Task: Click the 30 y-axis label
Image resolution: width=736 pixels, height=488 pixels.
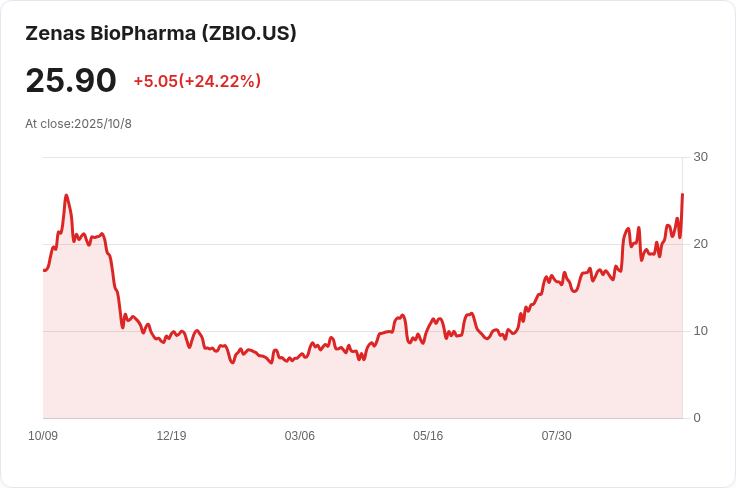Action: (x=700, y=157)
